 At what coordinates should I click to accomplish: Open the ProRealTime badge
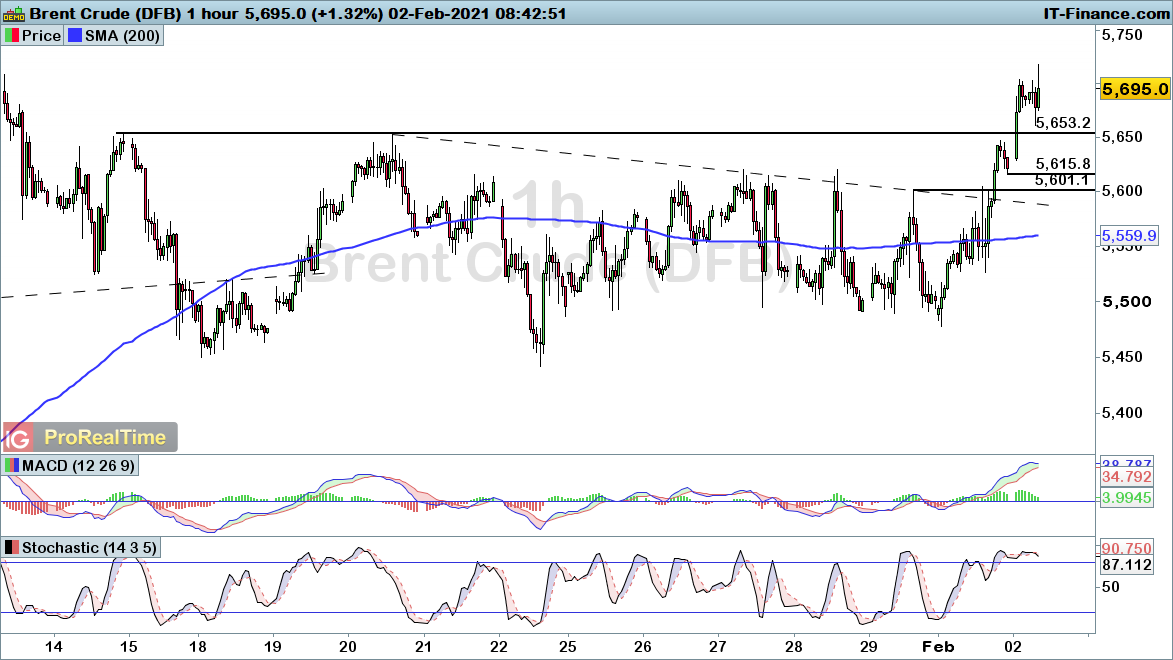click(105, 438)
